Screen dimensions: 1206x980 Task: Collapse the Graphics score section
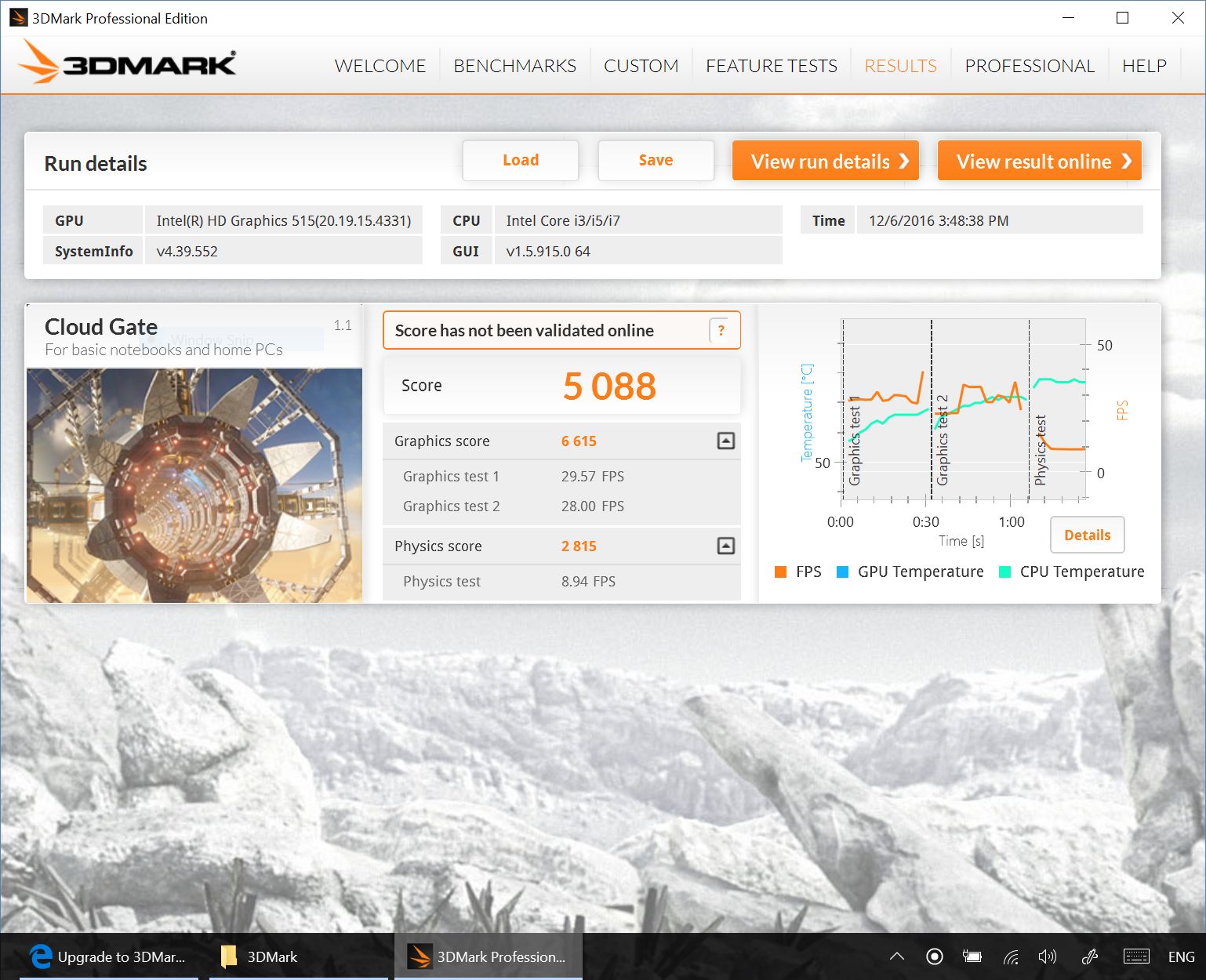[x=726, y=441]
